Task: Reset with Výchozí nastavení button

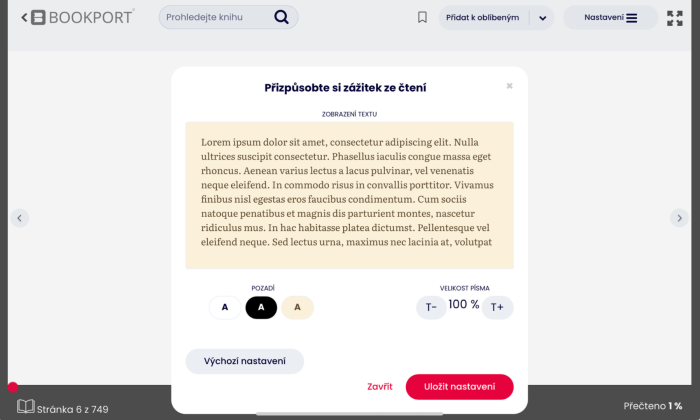Action: pos(245,361)
